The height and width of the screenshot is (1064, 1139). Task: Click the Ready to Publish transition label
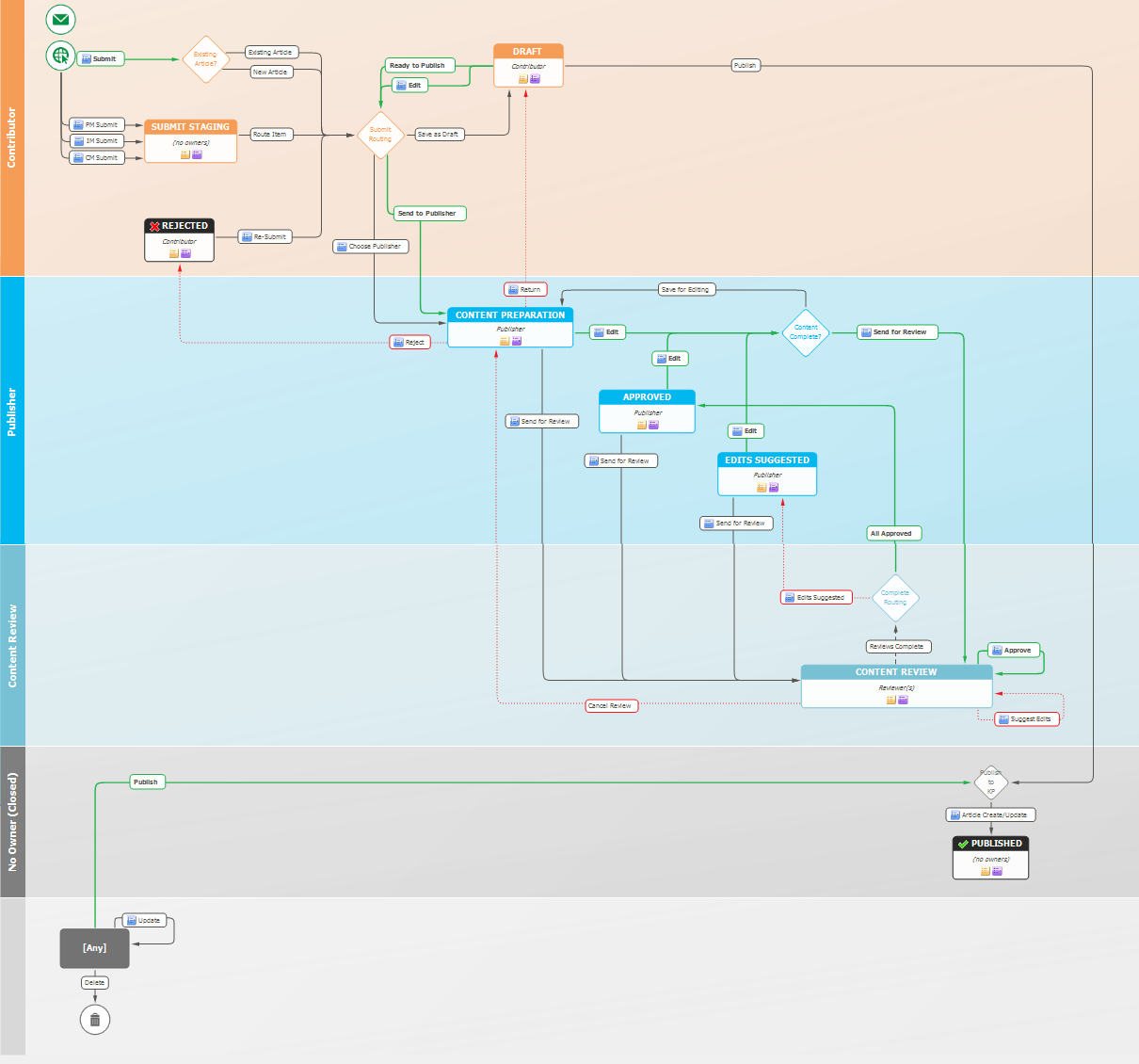click(417, 66)
